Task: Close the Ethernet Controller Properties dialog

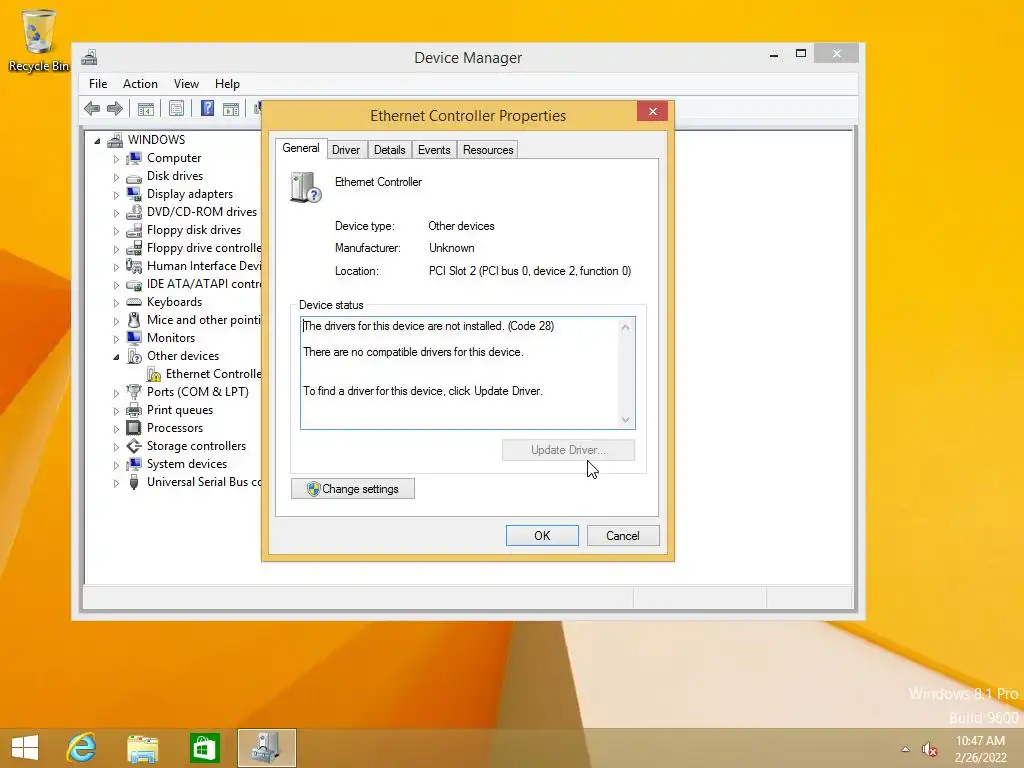Action: [x=652, y=111]
